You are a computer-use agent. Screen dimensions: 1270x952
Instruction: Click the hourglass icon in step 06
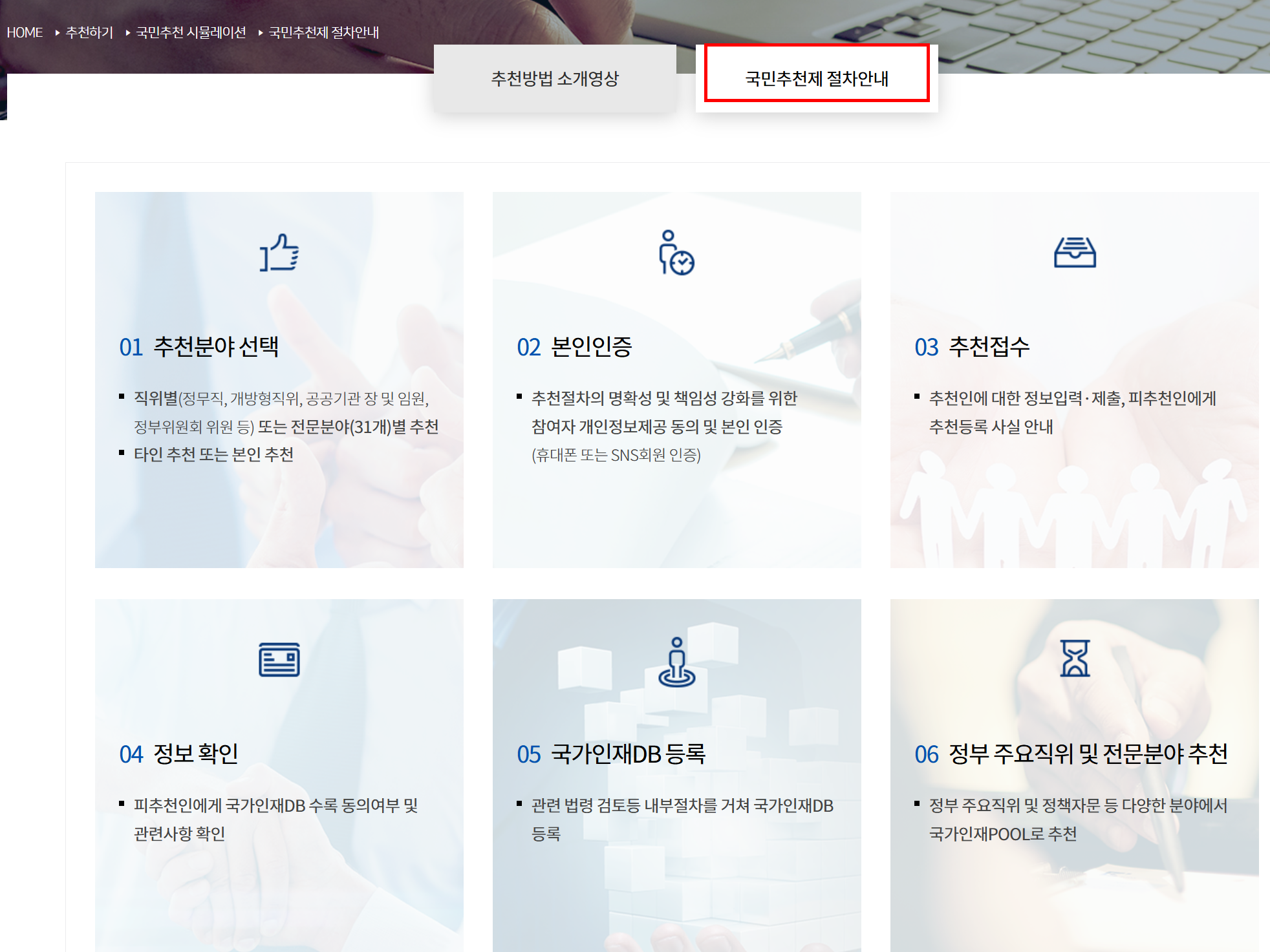[1074, 659]
